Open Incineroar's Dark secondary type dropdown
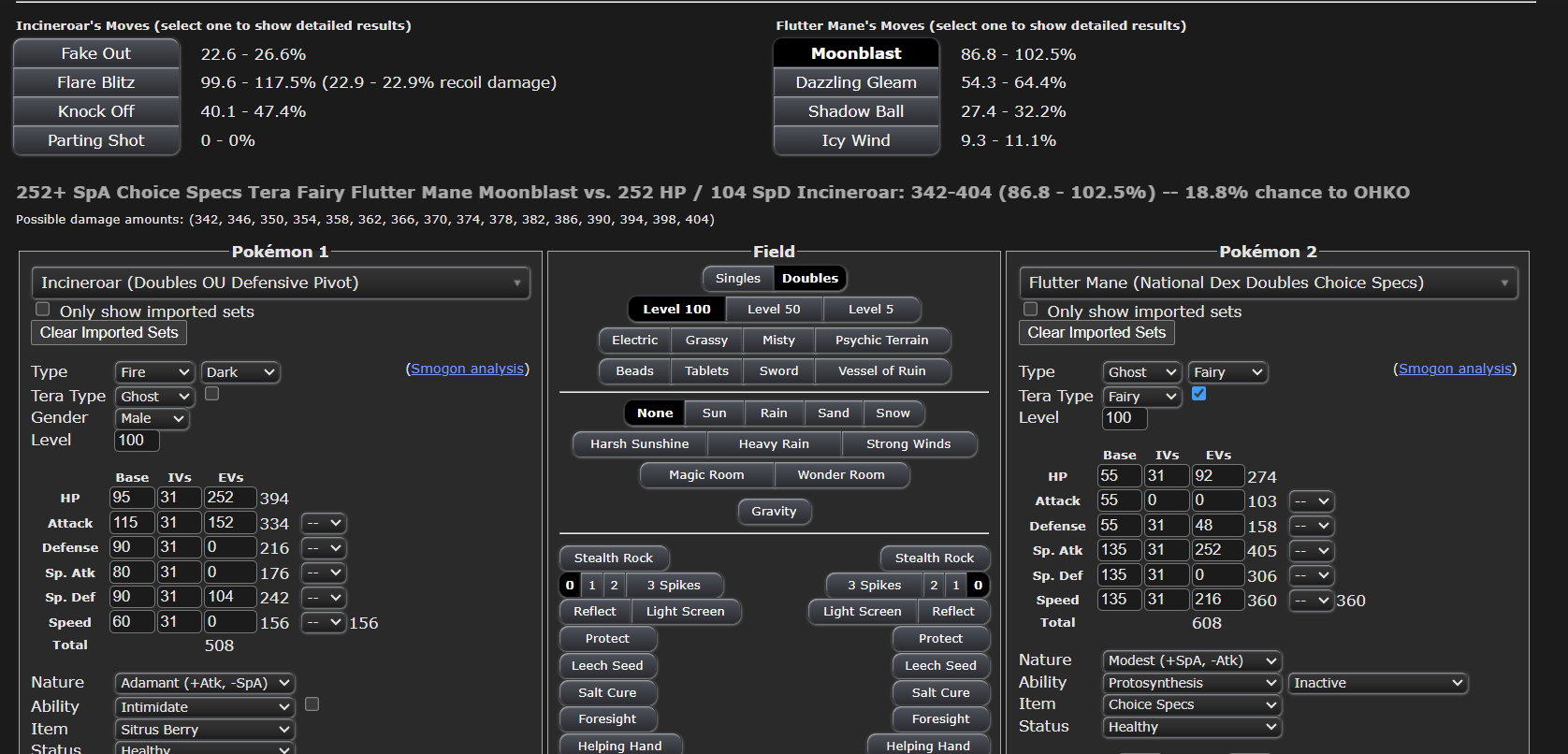 click(x=240, y=372)
